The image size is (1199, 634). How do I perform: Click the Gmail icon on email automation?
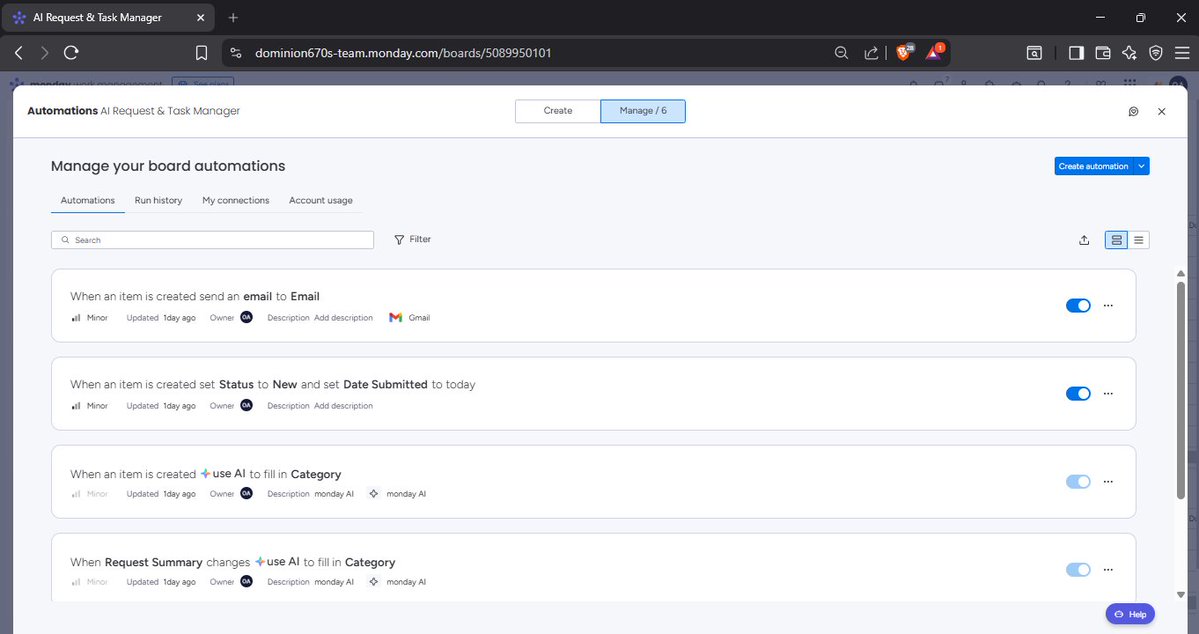395,317
